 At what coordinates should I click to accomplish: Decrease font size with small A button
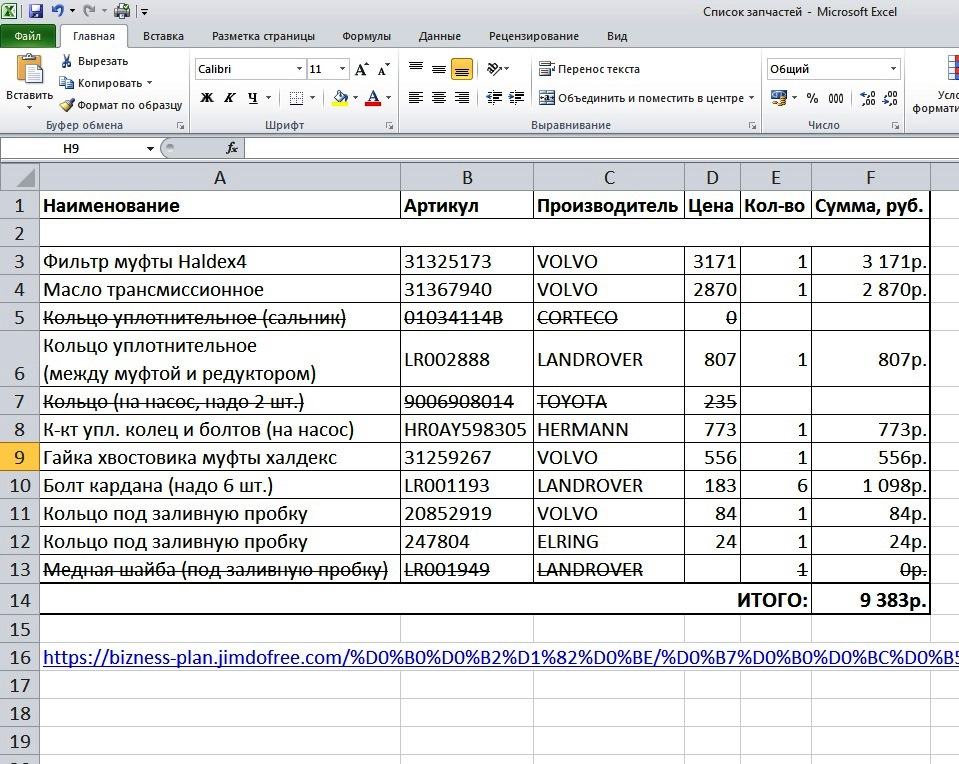click(383, 69)
